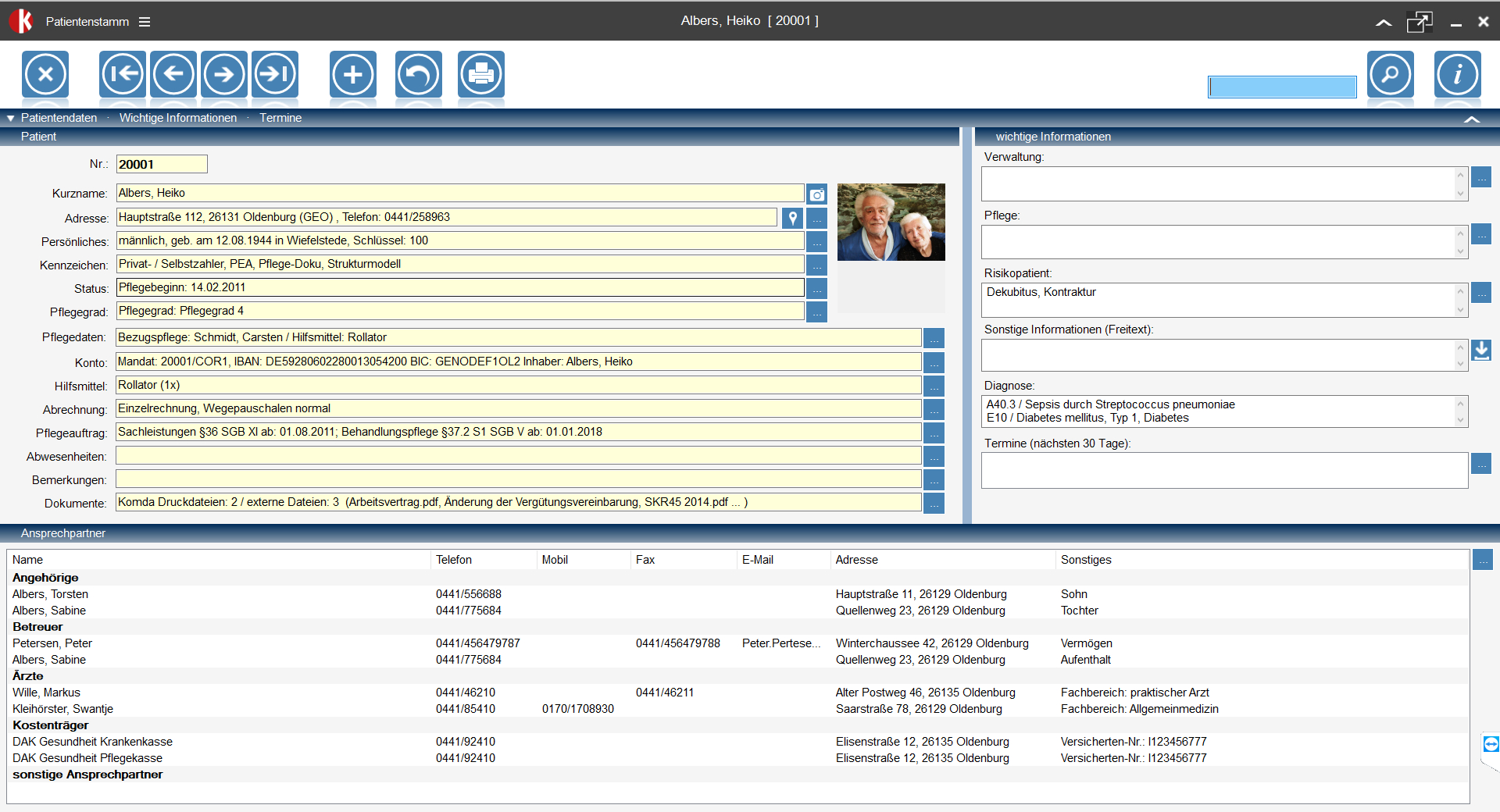The image size is (1500, 812).
Task: Click the patient photo thumbnail
Action: click(x=891, y=222)
